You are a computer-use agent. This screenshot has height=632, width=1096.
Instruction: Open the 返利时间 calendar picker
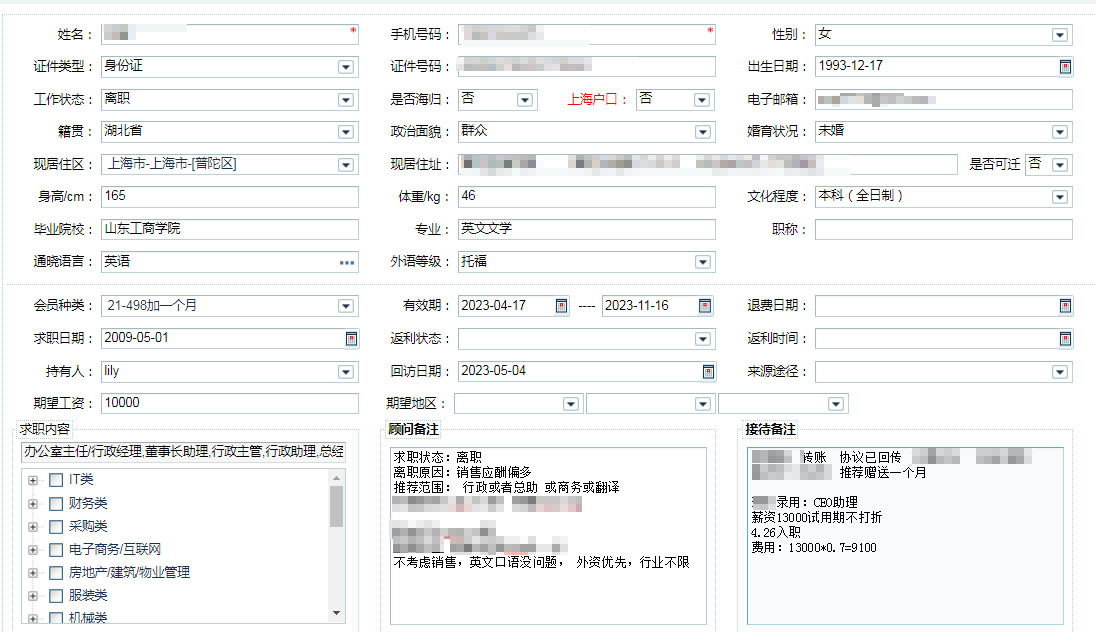(1065, 338)
